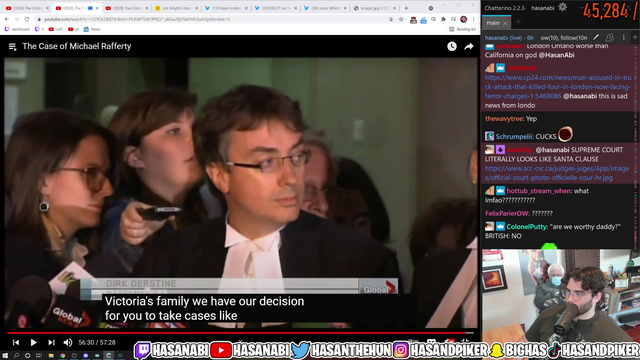Click username 'Schrumpelii' in chat
Image resolution: width=640 pixels, height=360 pixels.
click(x=514, y=136)
